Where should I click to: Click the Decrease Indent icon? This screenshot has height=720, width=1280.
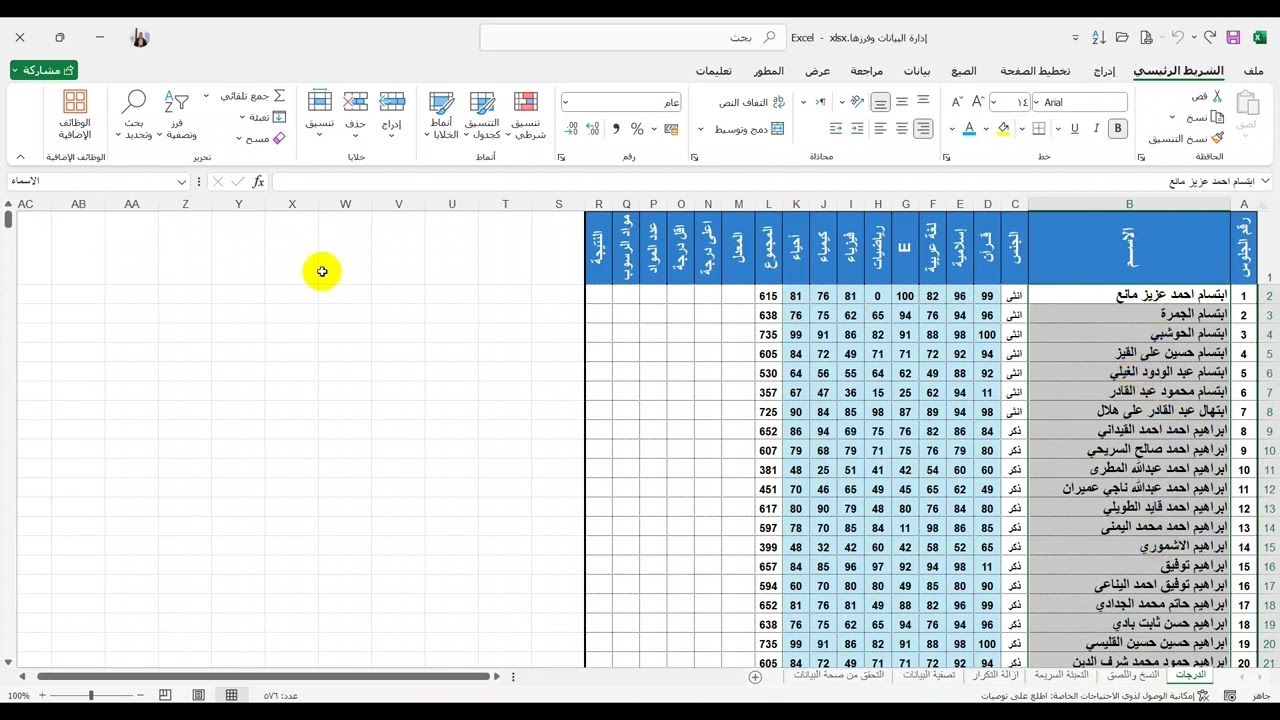[x=858, y=128]
